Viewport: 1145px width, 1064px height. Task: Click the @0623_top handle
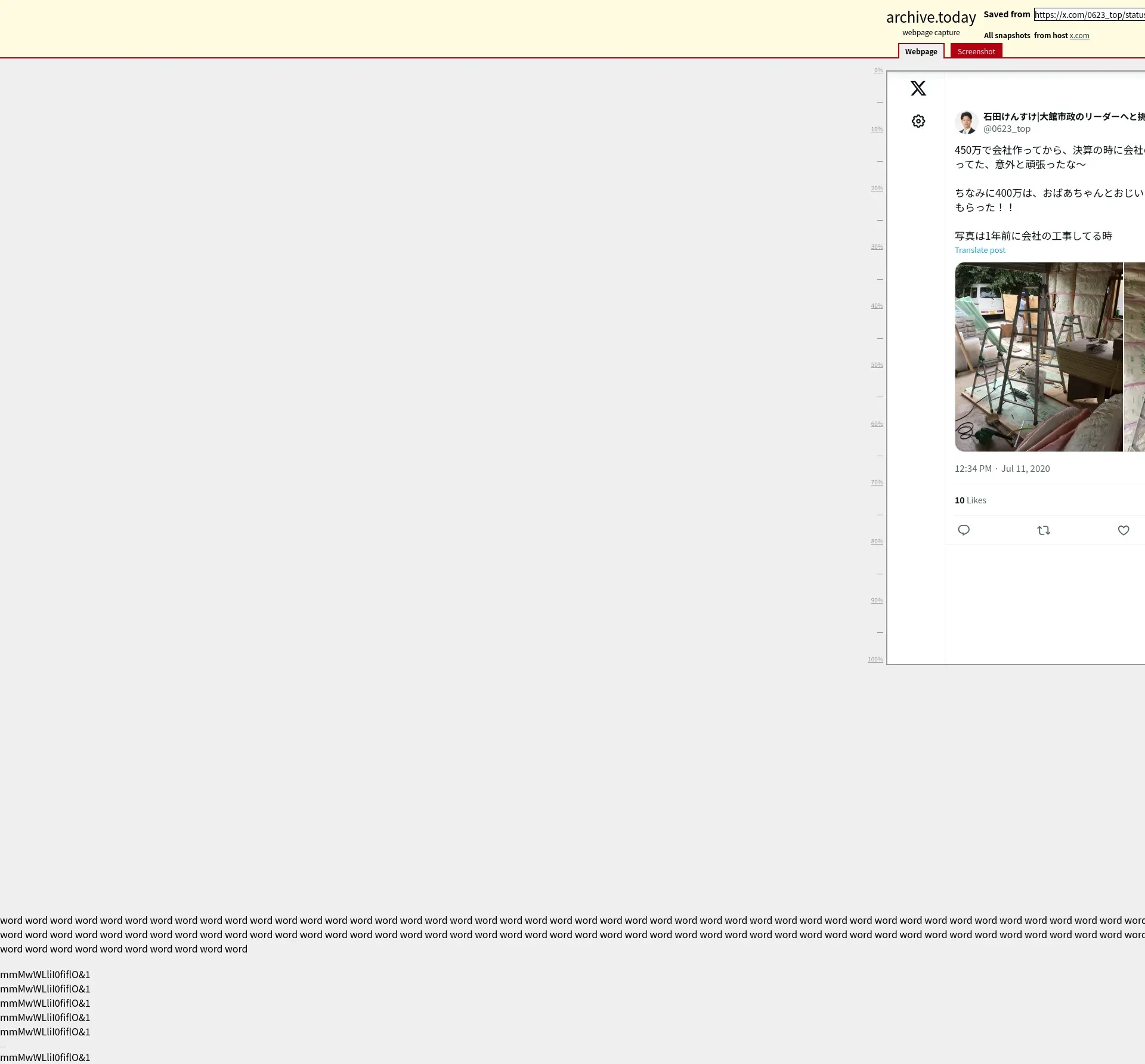pyautogui.click(x=1007, y=129)
